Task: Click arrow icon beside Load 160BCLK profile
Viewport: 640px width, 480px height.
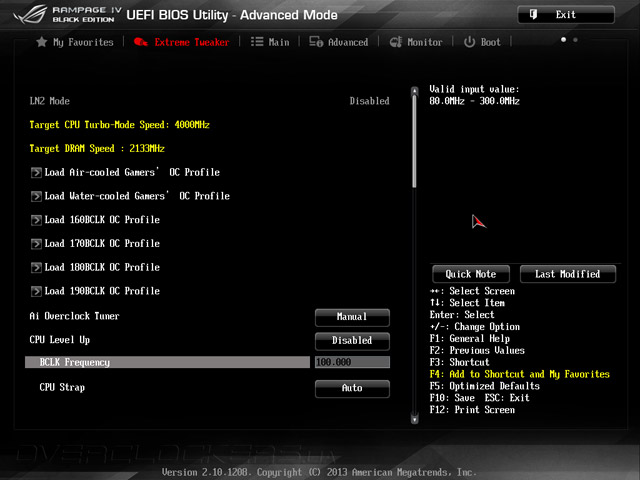Action: (36, 220)
